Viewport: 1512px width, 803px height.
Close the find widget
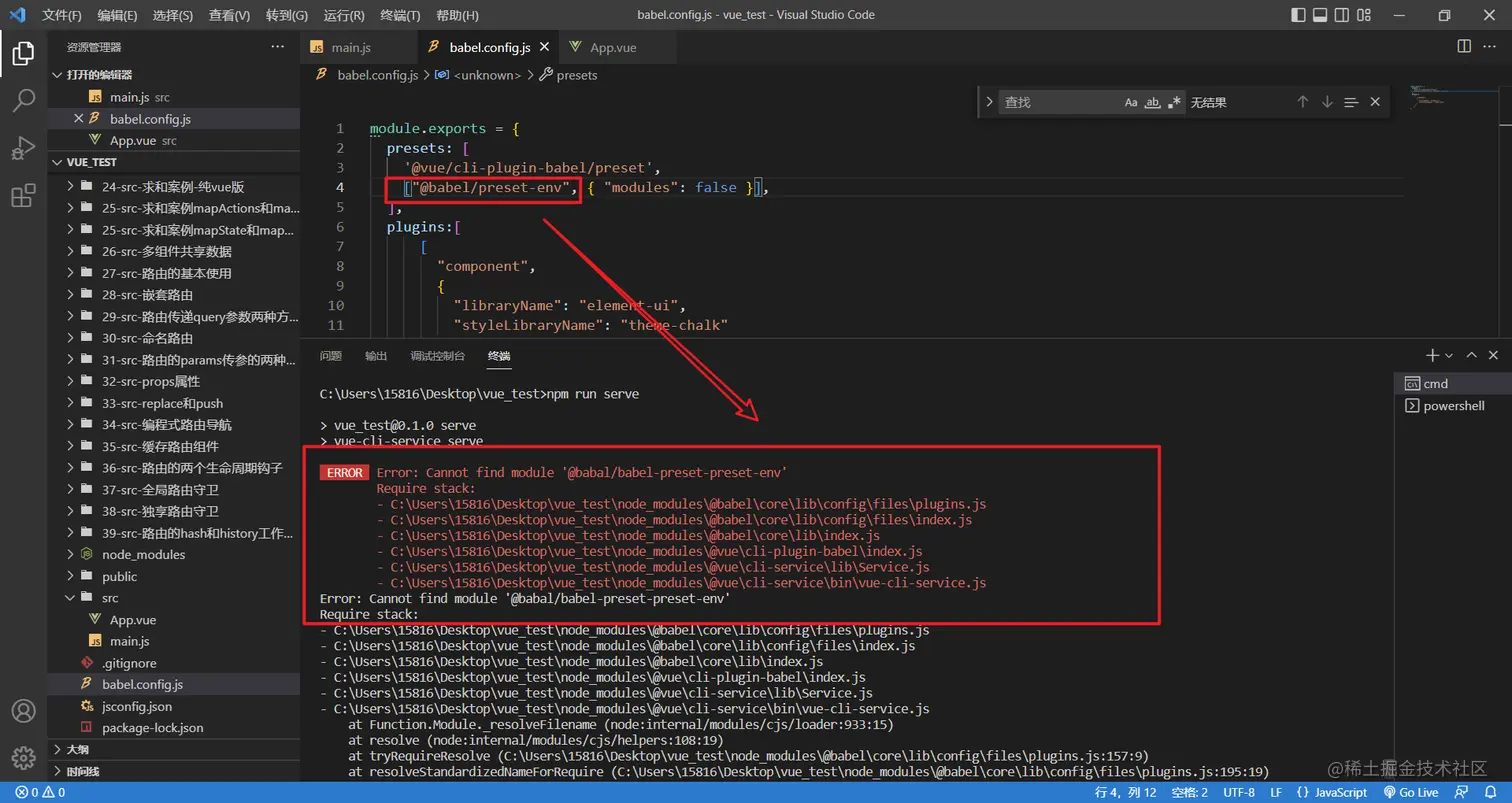1375,102
